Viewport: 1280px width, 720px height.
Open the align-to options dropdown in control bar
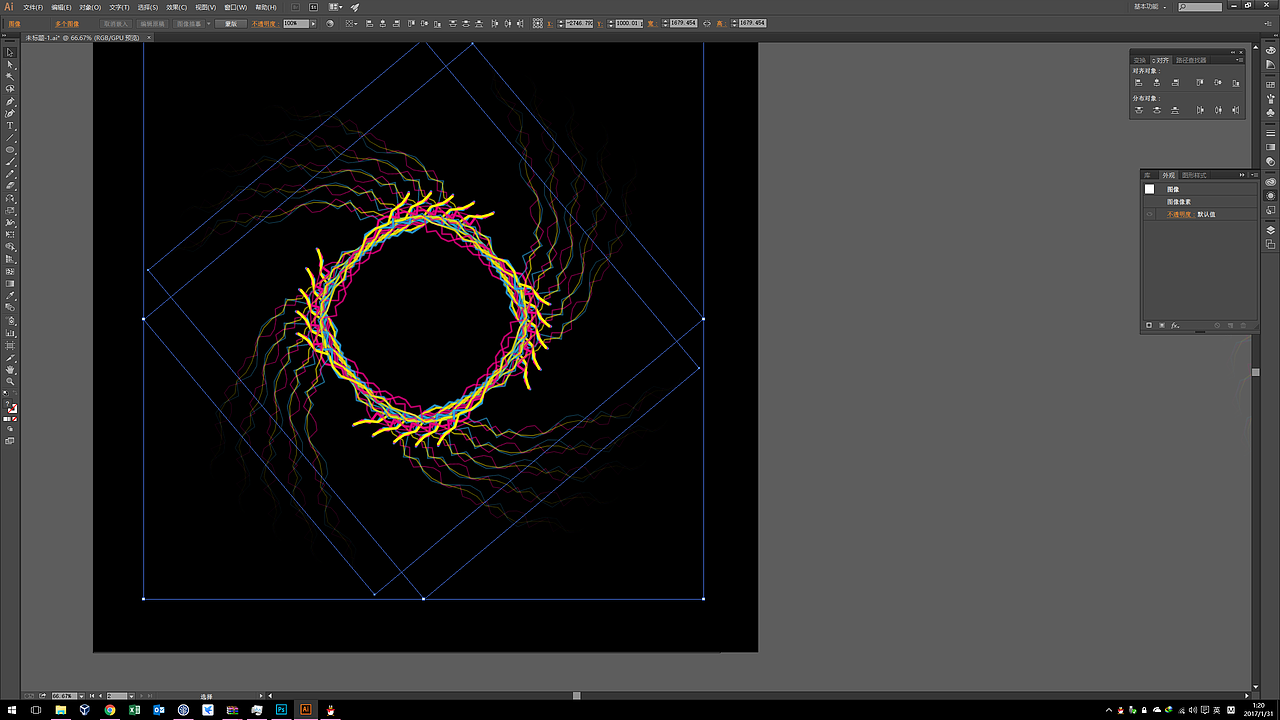tap(350, 23)
